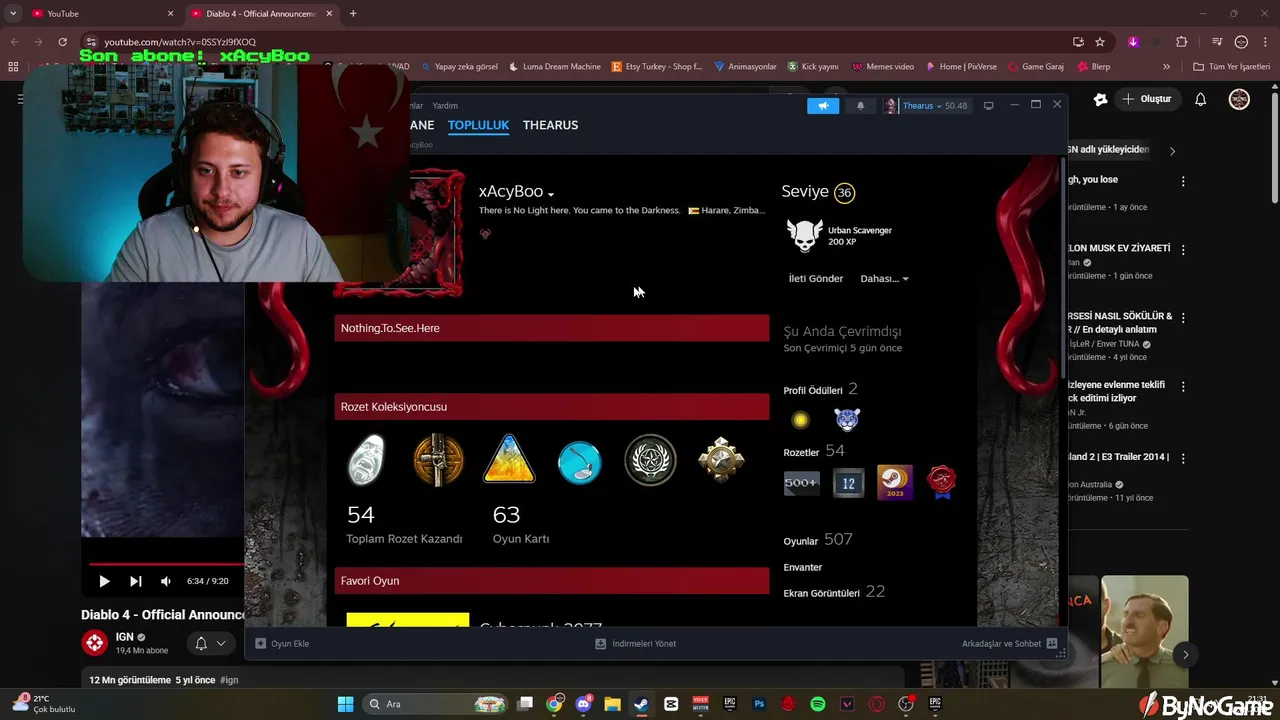Open the Chrome extensions puzzle icon
Image resolution: width=1280 pixels, height=720 pixels.
pyautogui.click(x=1181, y=42)
